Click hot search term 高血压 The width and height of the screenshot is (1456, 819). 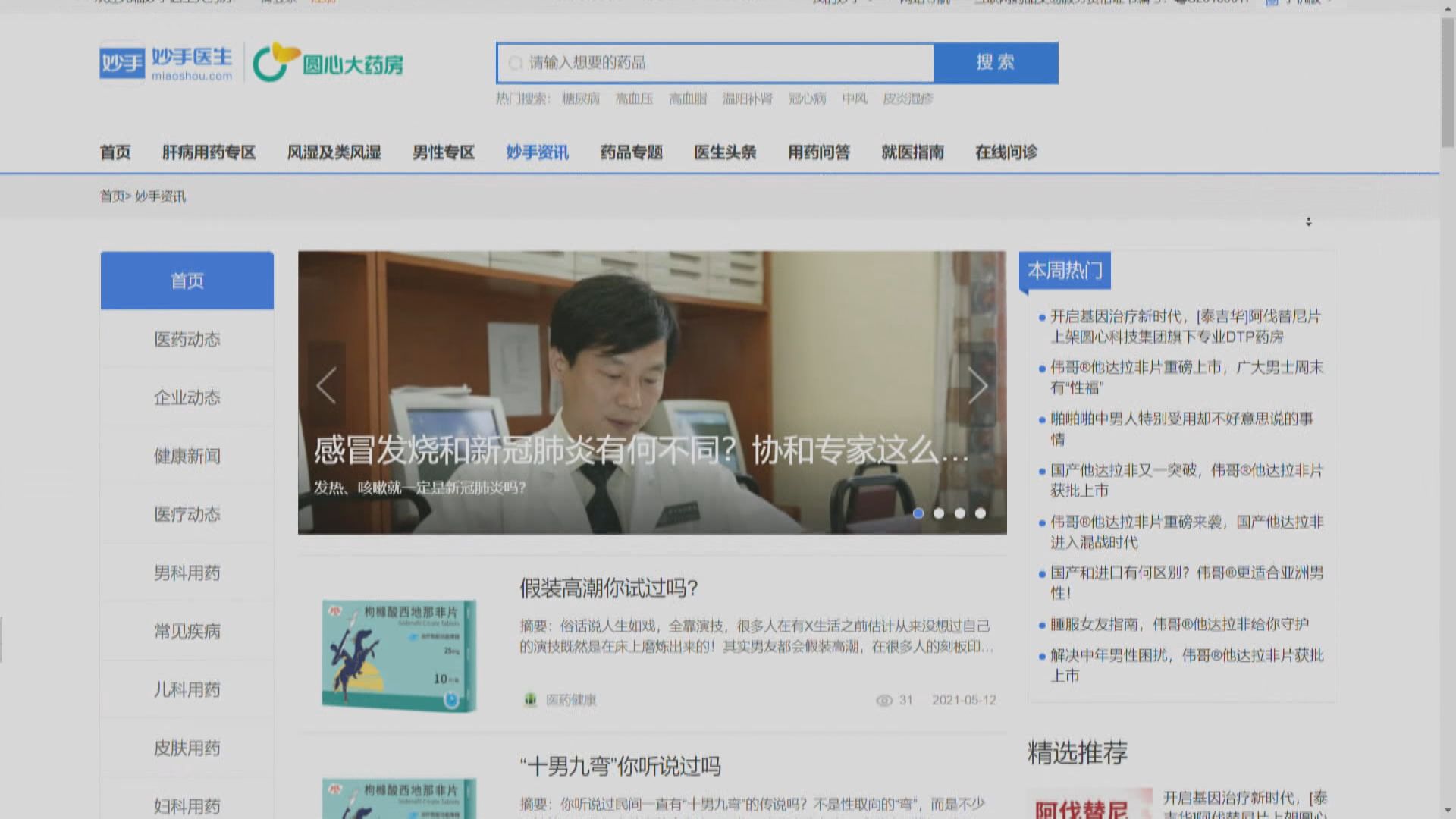pos(634,99)
